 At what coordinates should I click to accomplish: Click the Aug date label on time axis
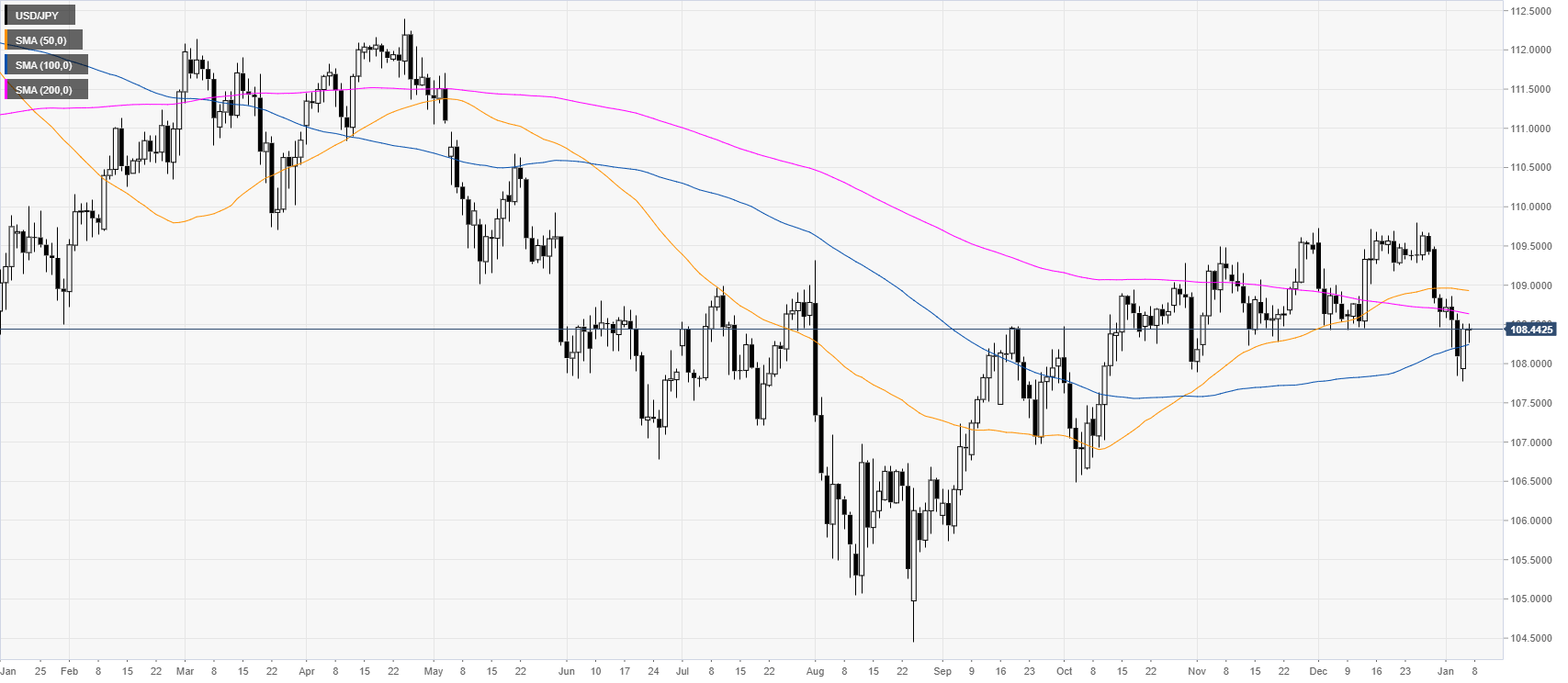click(815, 671)
